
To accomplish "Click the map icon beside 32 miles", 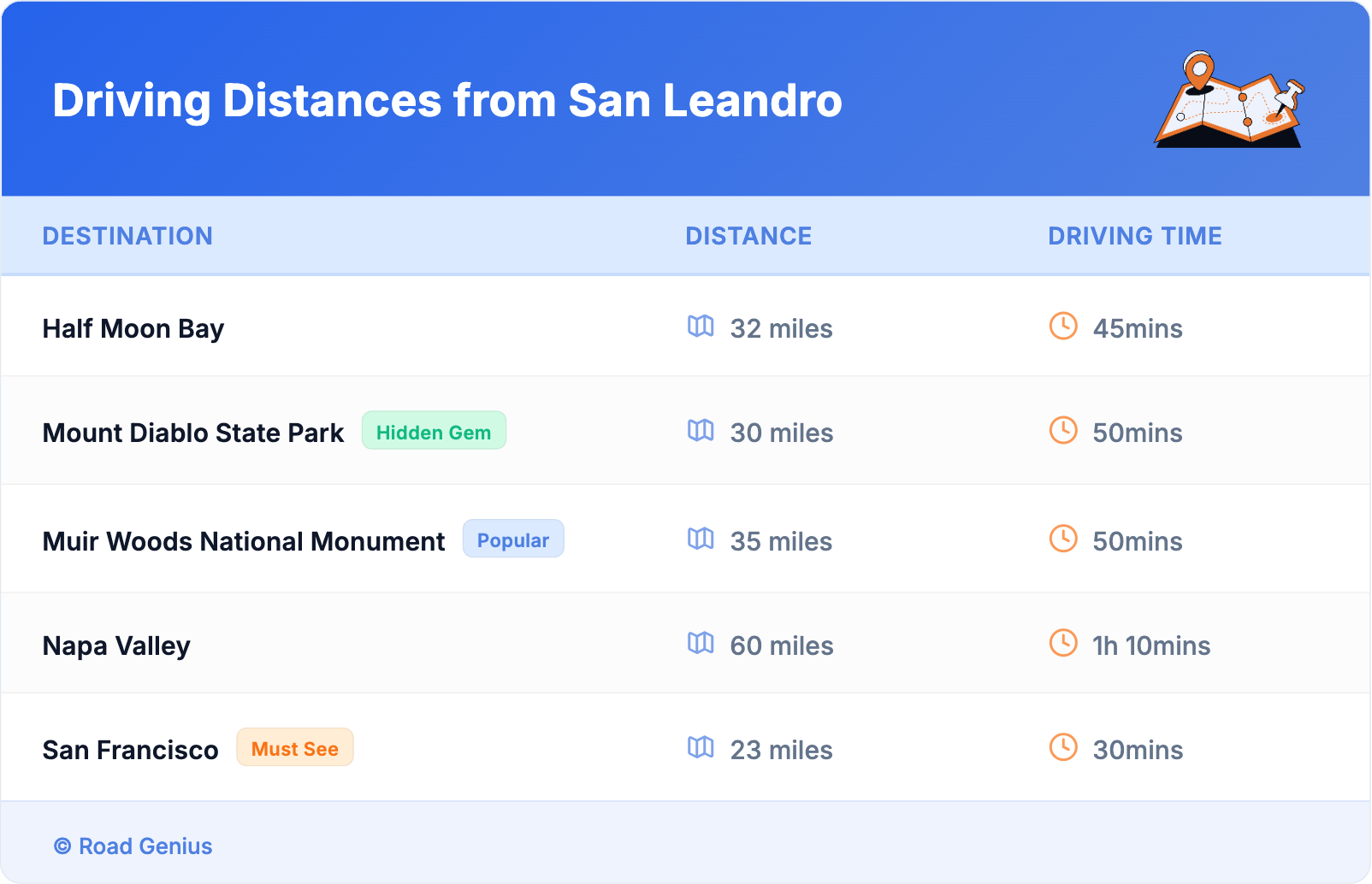I will (x=701, y=327).
